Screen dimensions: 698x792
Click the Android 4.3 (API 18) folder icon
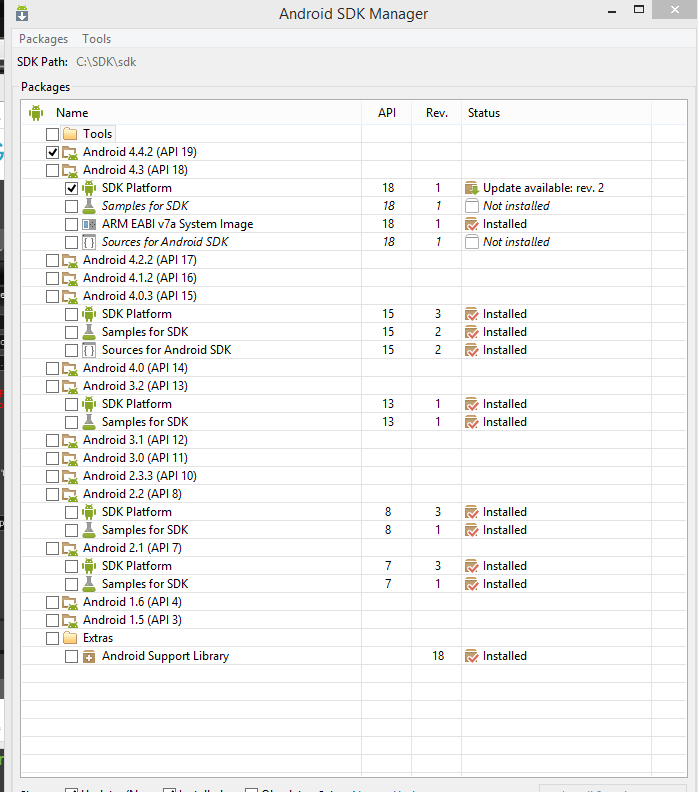(70, 170)
